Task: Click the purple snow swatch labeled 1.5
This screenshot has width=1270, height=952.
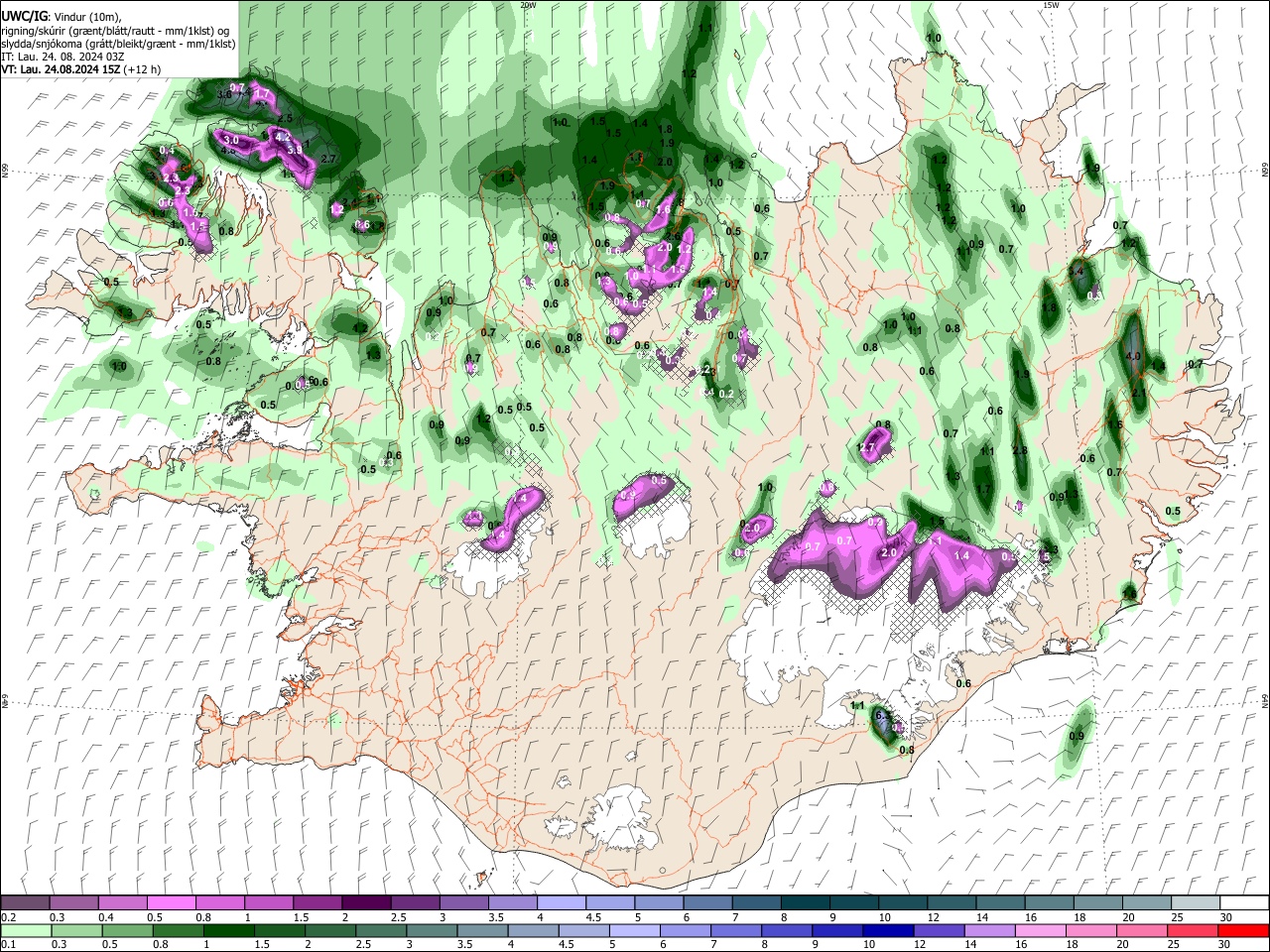Action: pos(317,902)
